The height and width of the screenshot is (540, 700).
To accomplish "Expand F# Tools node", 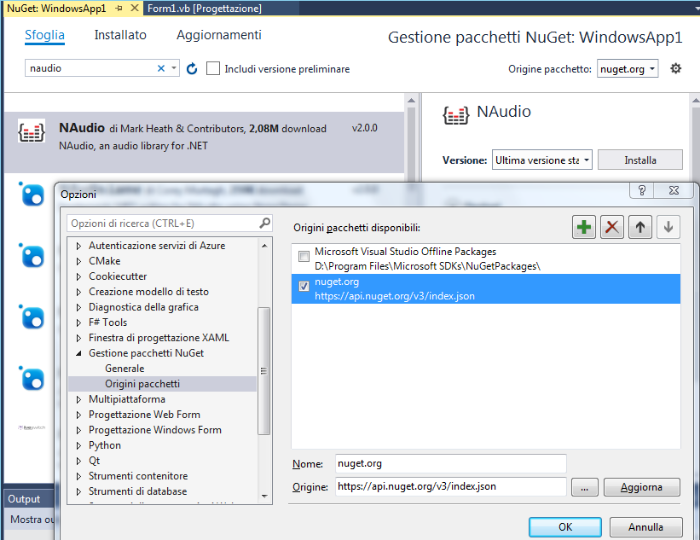I will tap(79, 323).
